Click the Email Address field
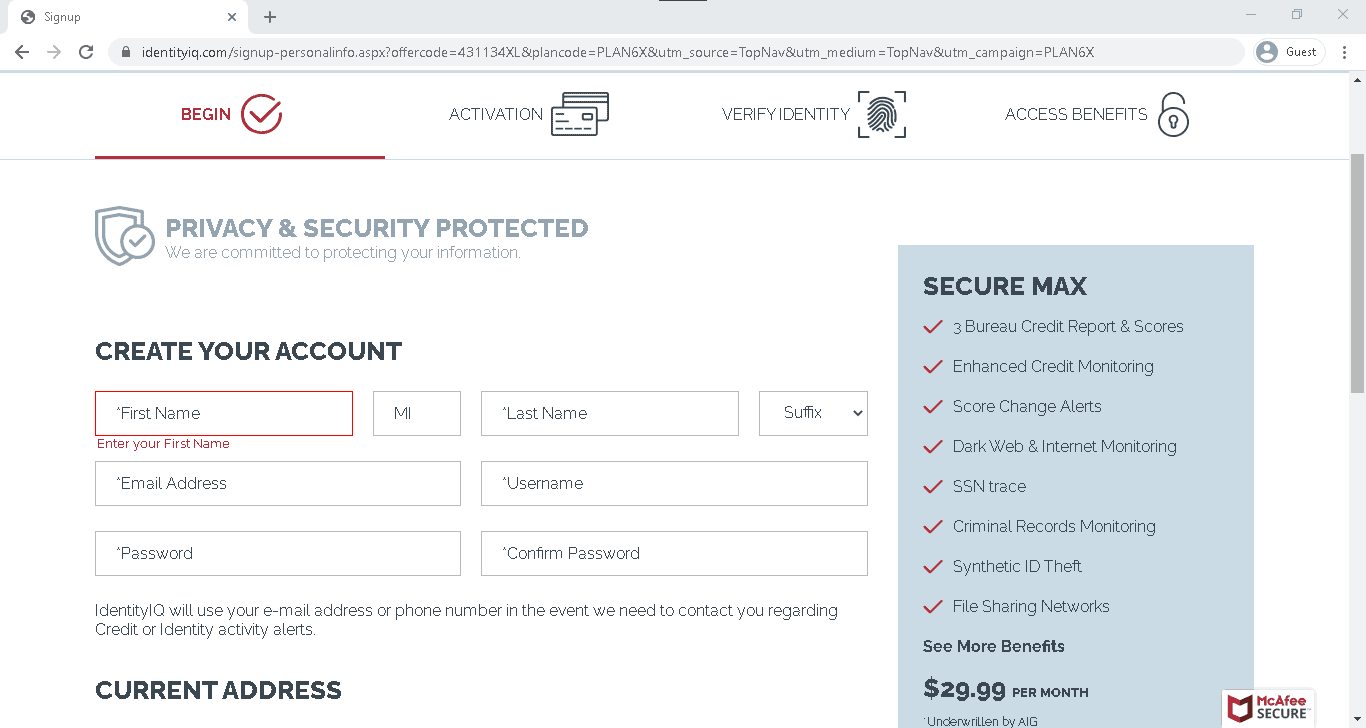Image resolution: width=1366 pixels, height=728 pixels. pos(277,483)
